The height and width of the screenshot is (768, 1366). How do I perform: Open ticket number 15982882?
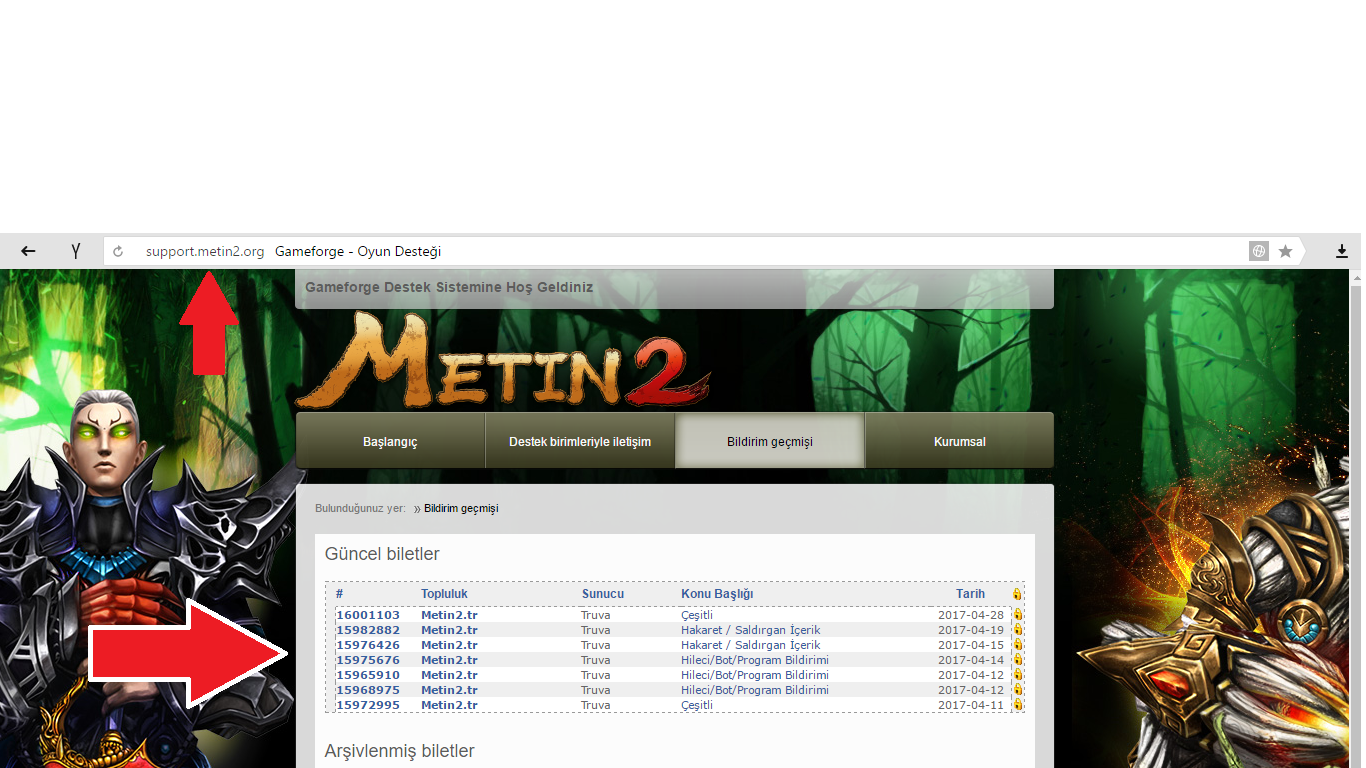[x=368, y=630]
